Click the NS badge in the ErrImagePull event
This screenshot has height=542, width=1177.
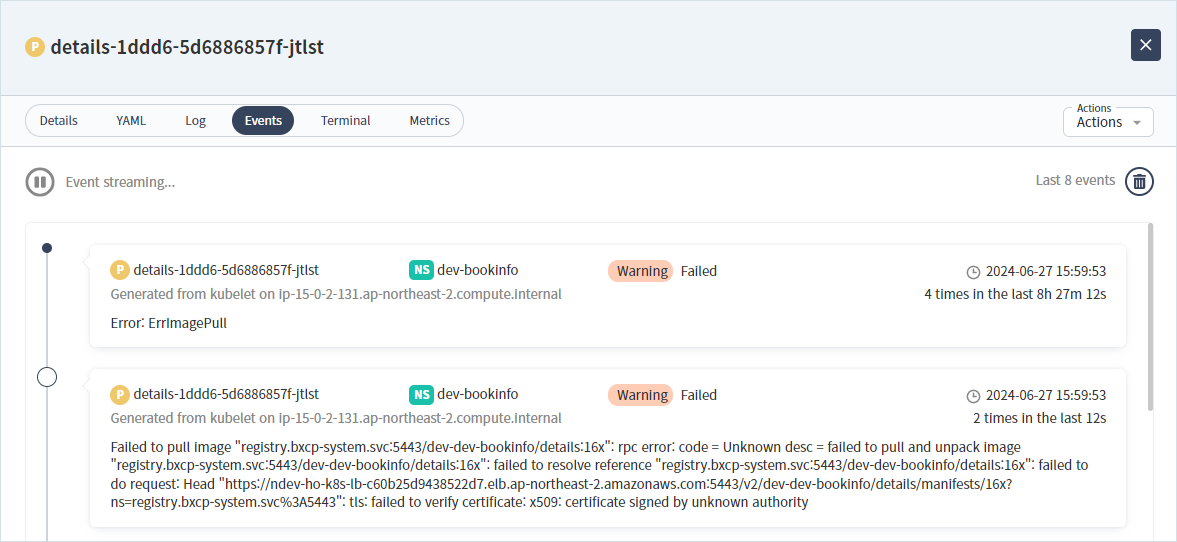pos(421,269)
